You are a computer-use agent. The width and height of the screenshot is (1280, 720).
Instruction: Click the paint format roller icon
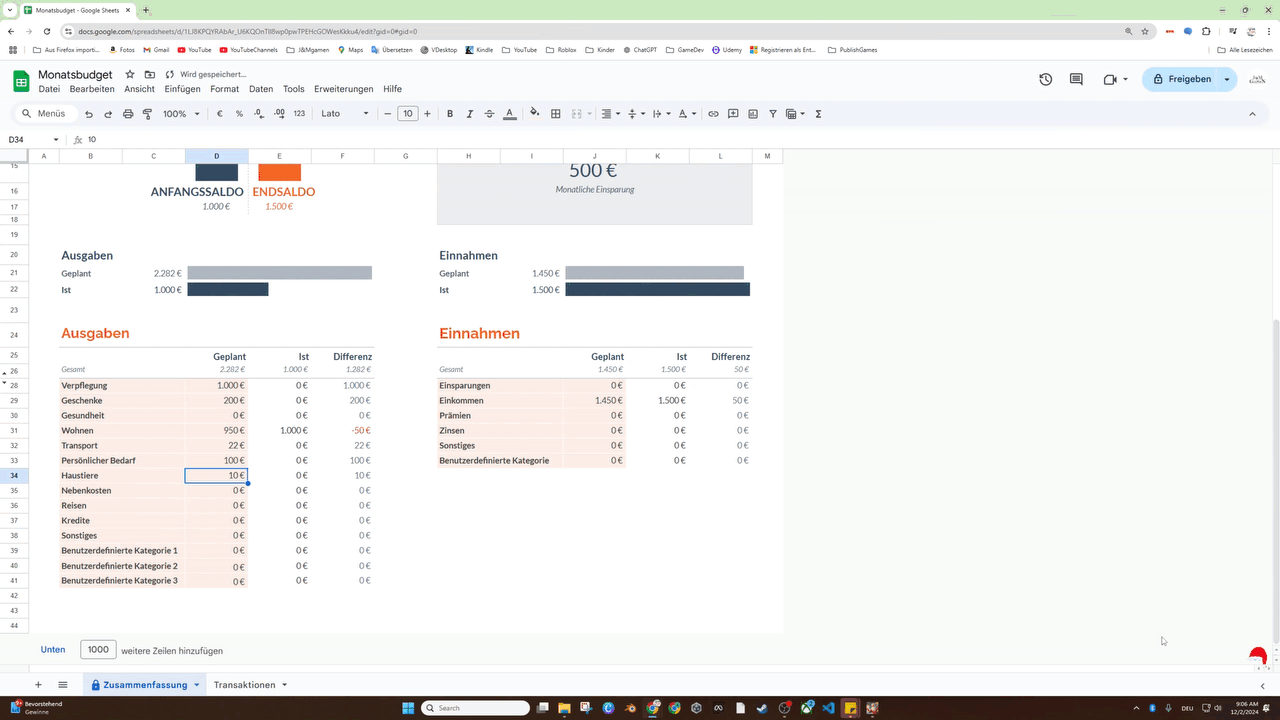(147, 114)
